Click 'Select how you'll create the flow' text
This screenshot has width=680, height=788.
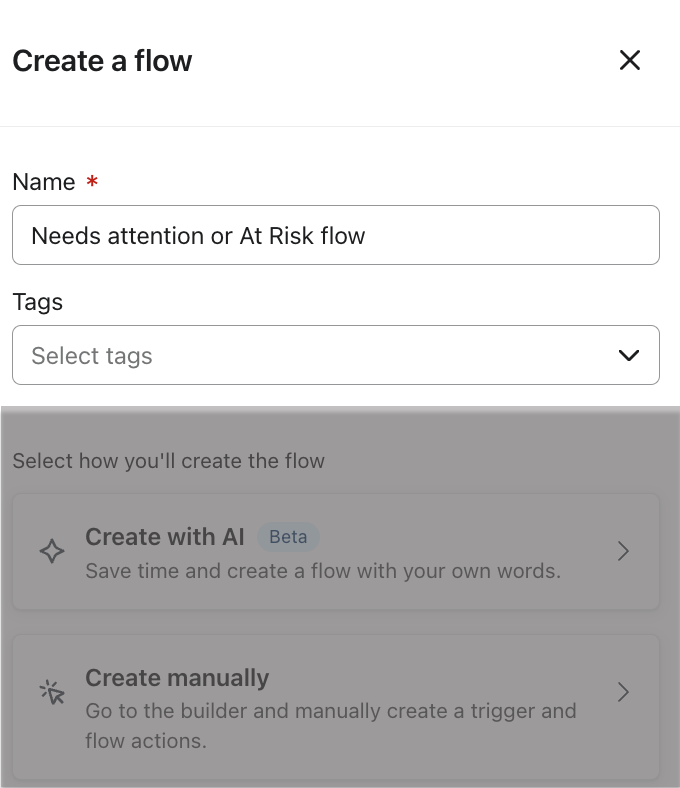168,461
